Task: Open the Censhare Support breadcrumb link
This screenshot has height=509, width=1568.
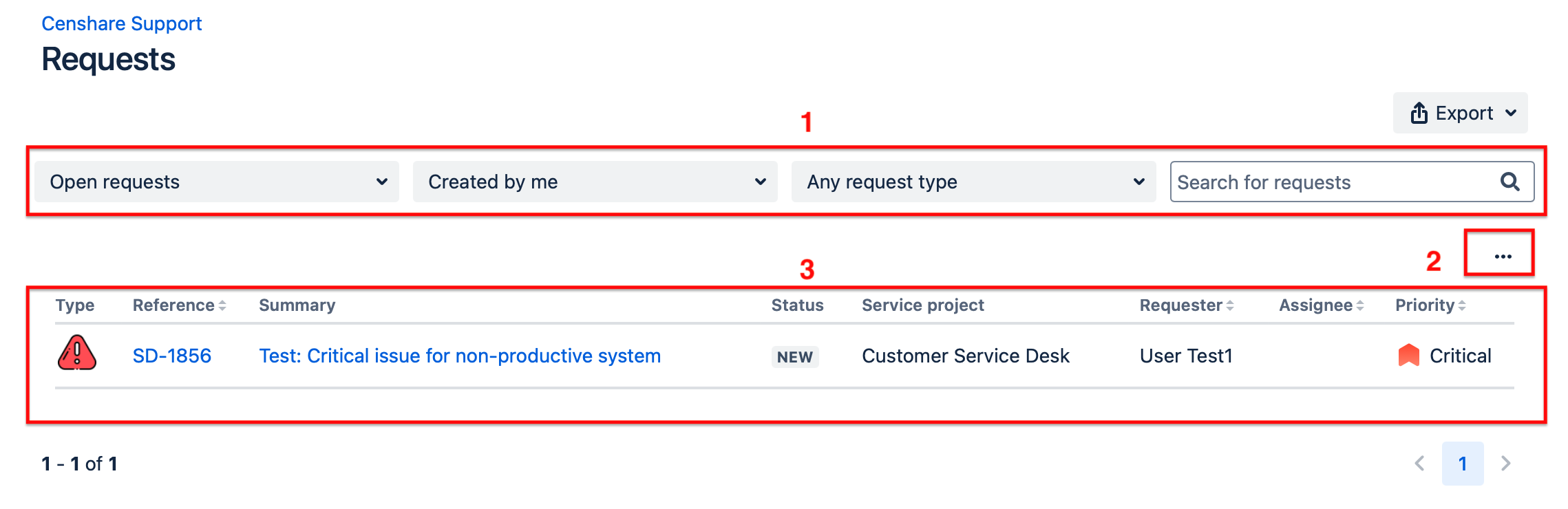Action: pos(121,23)
